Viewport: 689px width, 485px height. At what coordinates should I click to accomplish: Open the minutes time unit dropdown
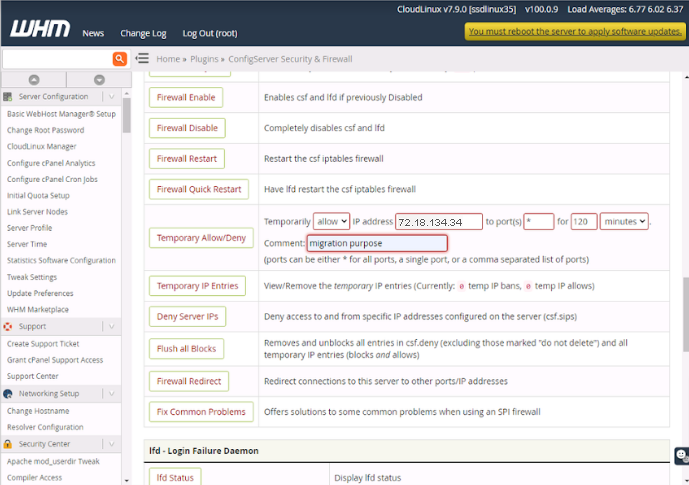(x=624, y=221)
